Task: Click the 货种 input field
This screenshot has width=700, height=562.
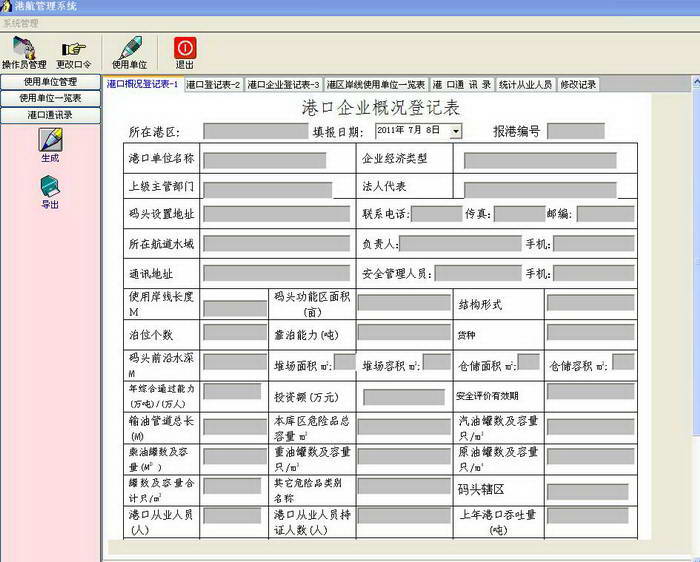Action: point(591,332)
